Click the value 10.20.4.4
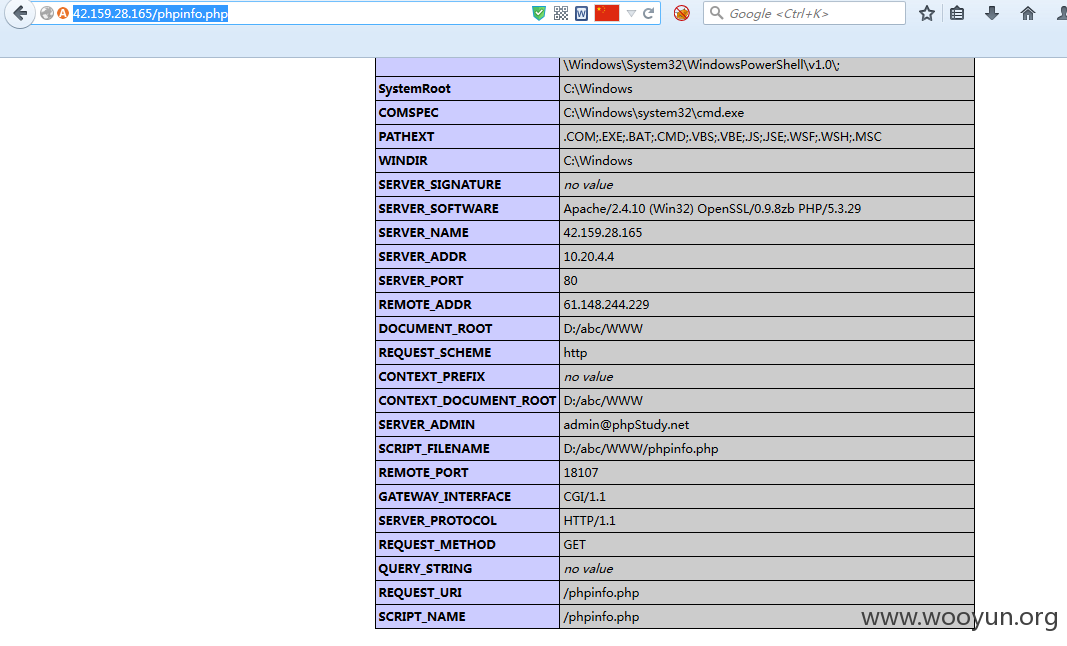Screen dimensions: 1067x646 coord(589,257)
